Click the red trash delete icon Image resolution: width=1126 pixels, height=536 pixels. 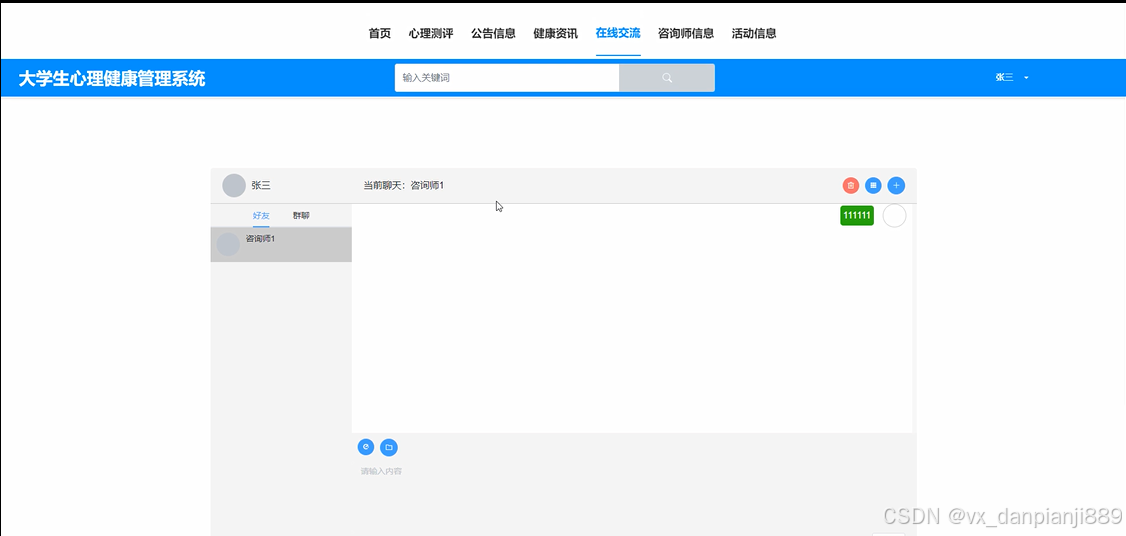[851, 185]
